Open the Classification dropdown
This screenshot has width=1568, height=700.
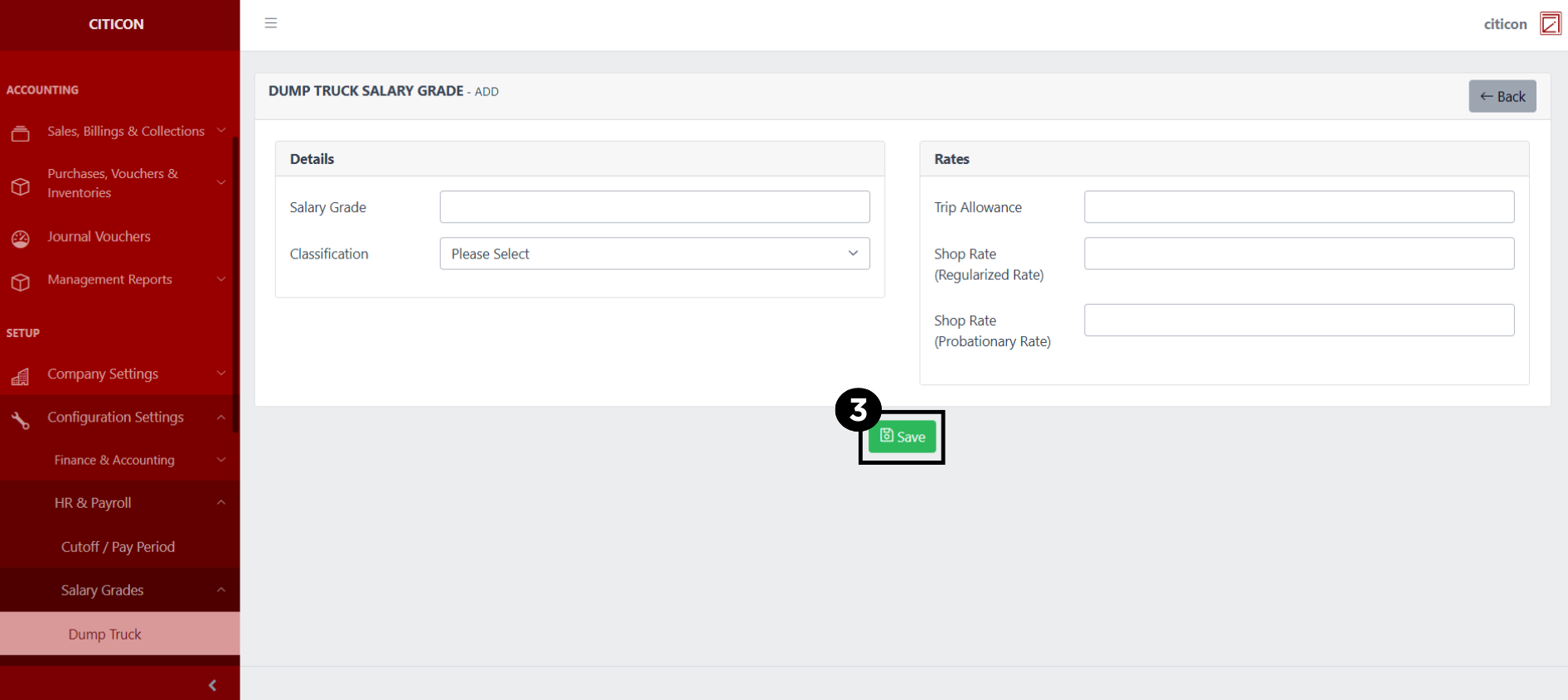point(654,254)
